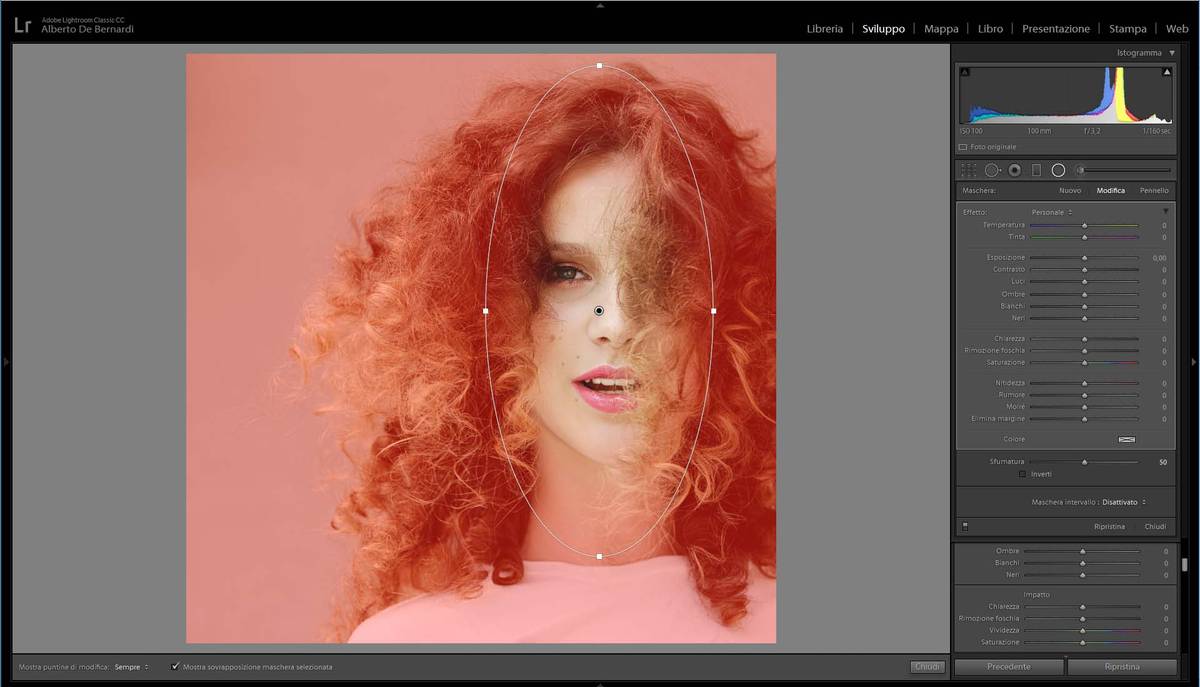Select the Crop overlay tool icon
The height and width of the screenshot is (687, 1200).
[968, 171]
